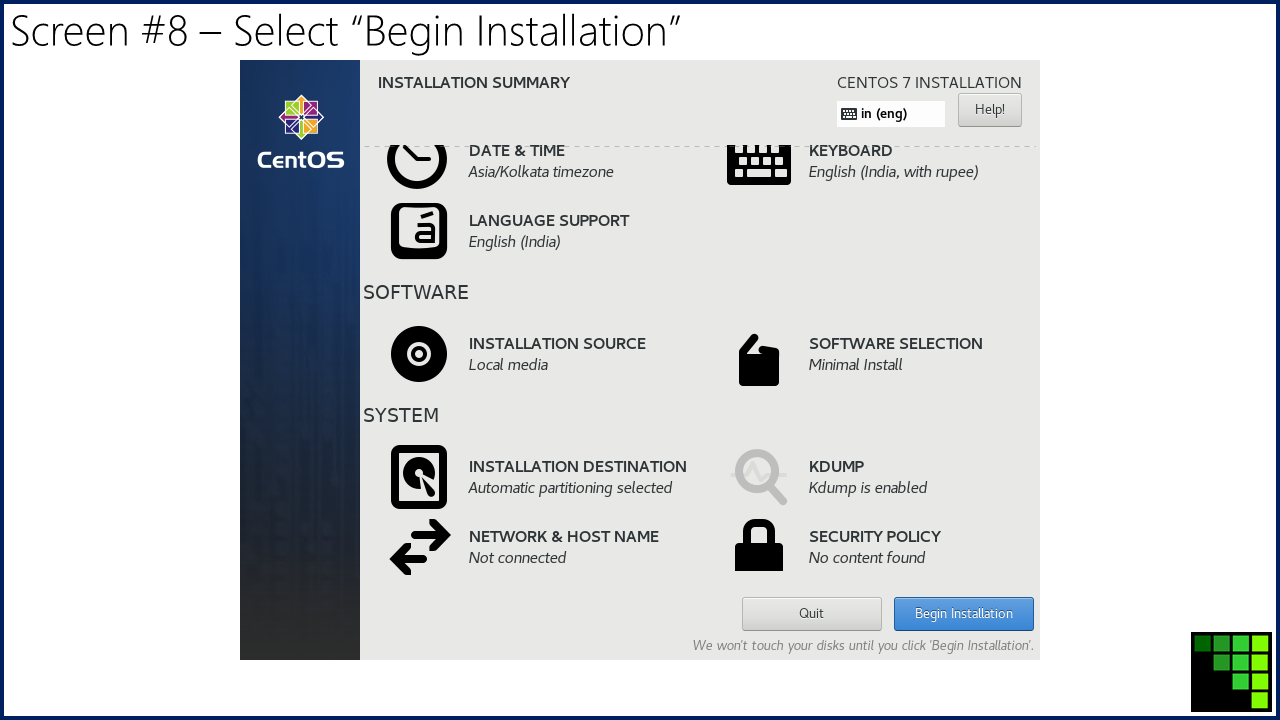Open the Keyboard layout icon
The height and width of the screenshot is (720, 1280).
759,165
